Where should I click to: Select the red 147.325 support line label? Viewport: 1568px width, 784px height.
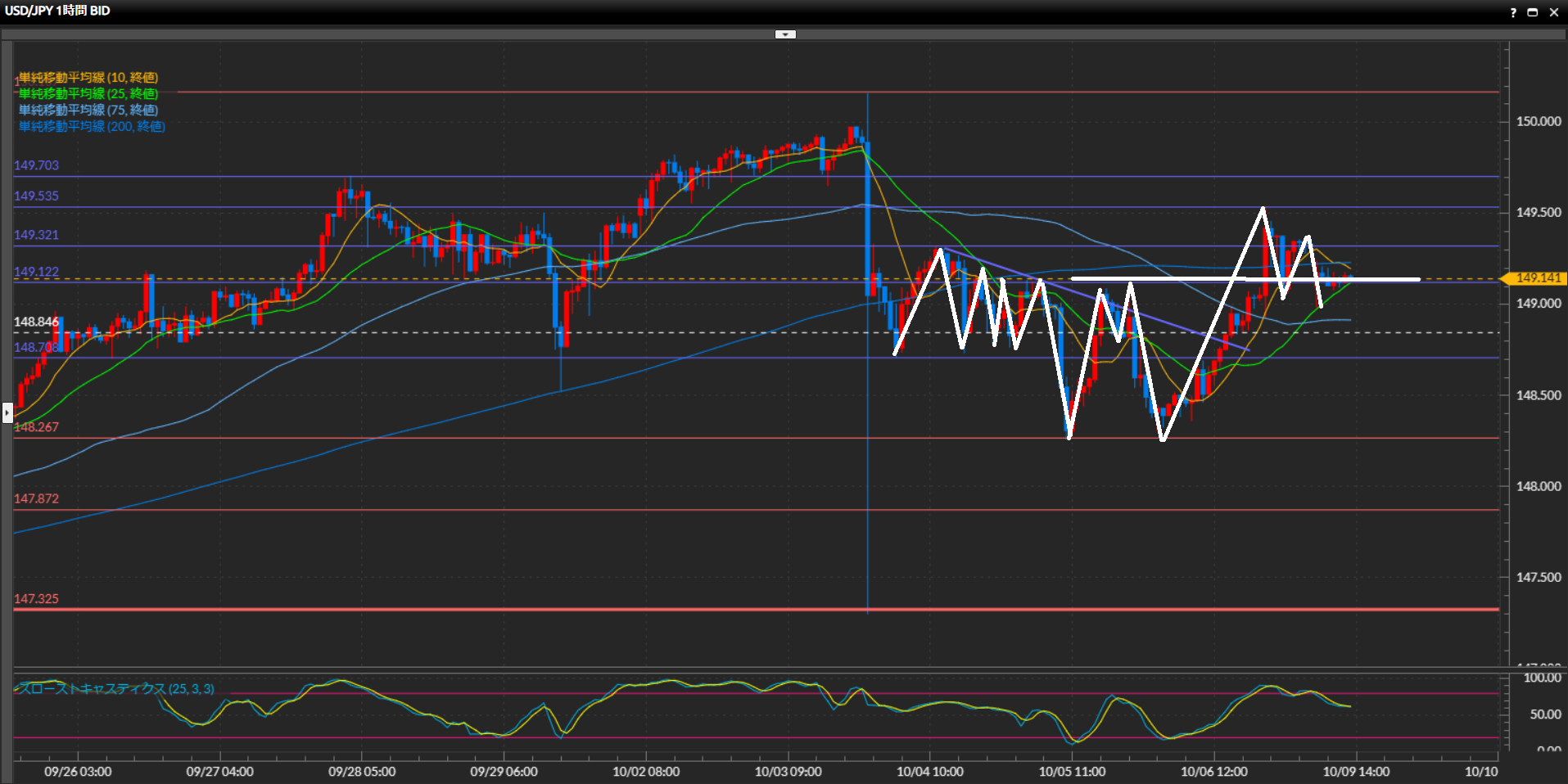[36, 599]
